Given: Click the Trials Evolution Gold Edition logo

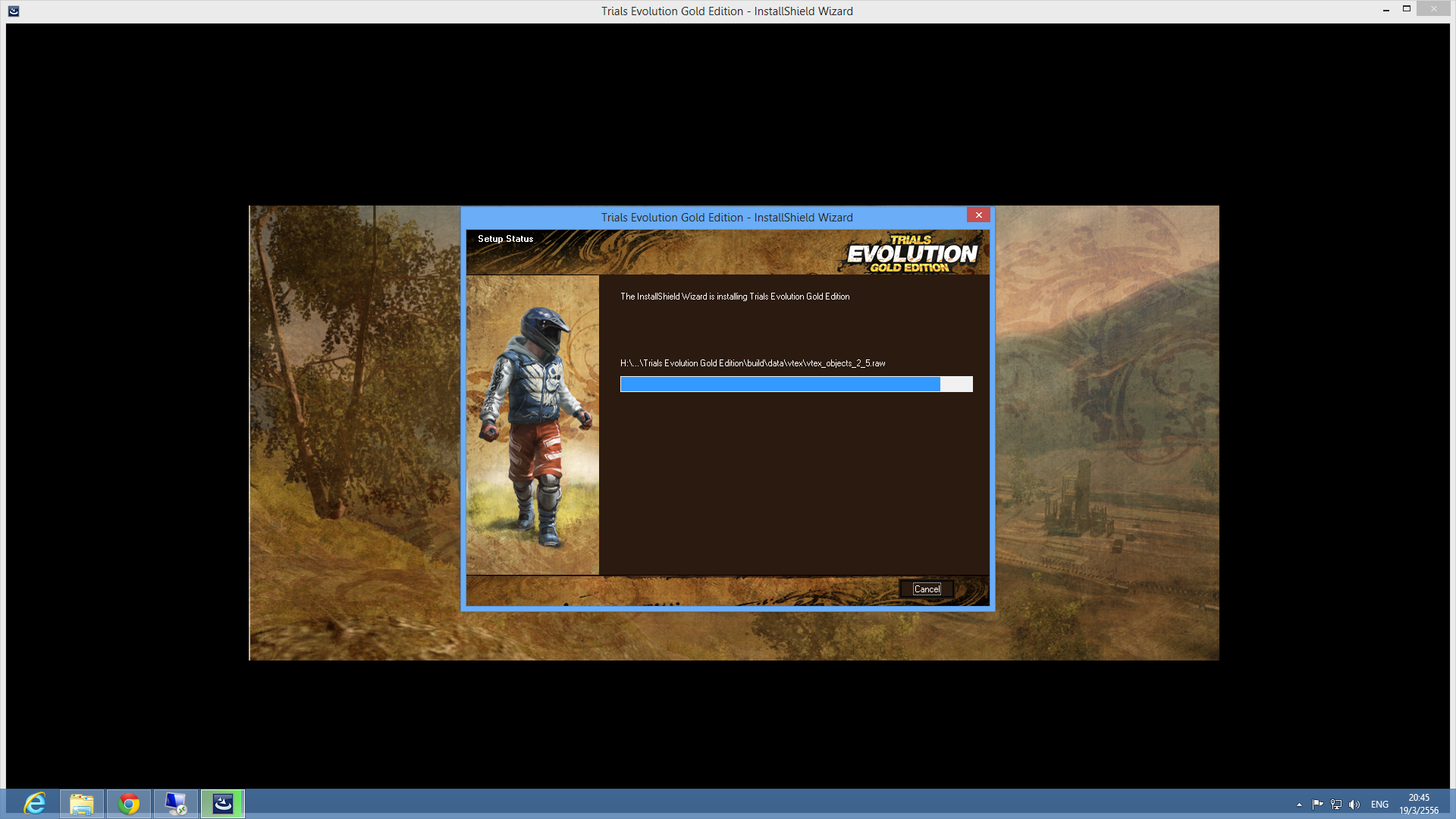Looking at the screenshot, I should [x=912, y=254].
